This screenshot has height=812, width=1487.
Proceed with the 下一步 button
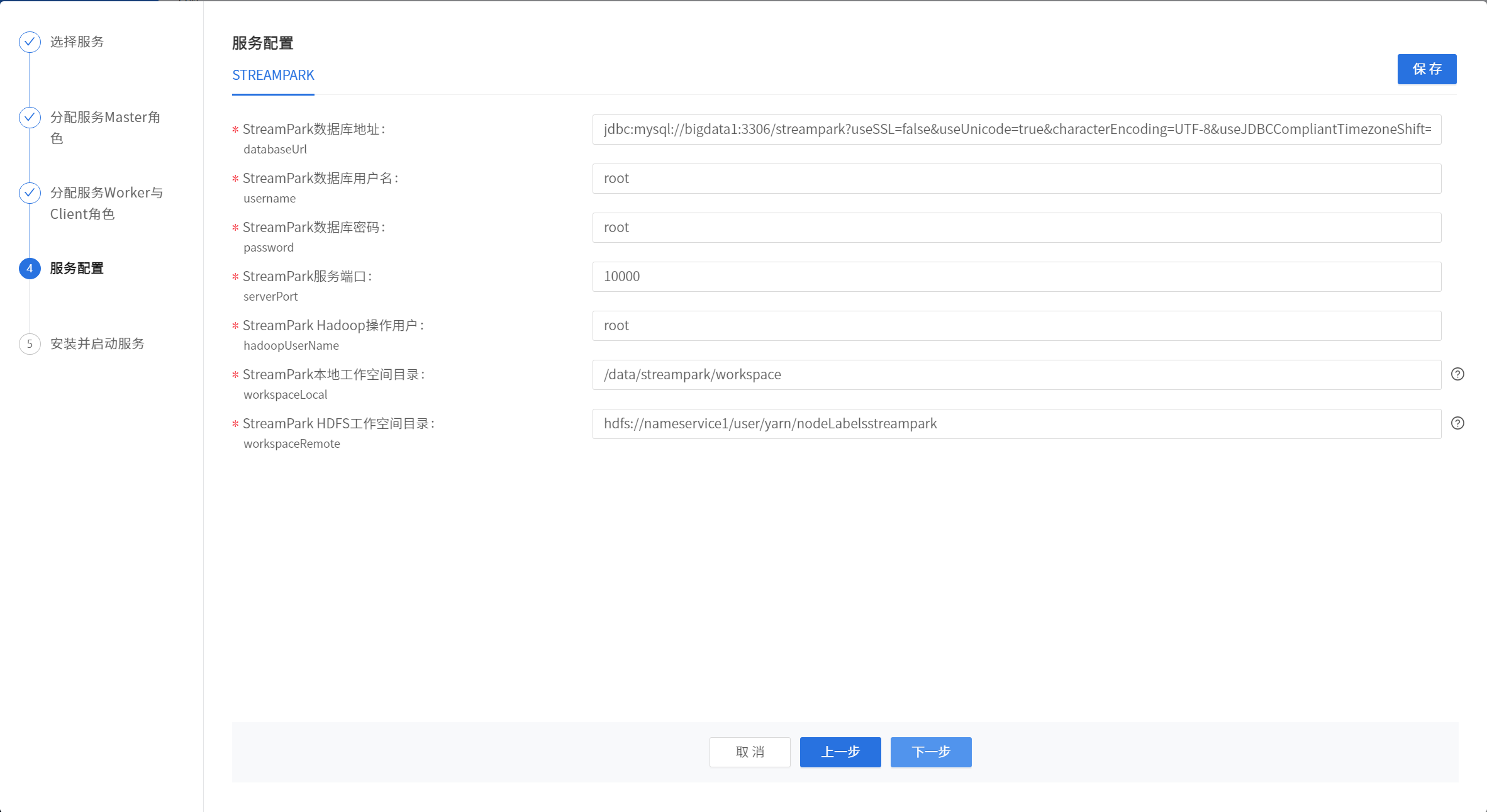click(x=931, y=752)
